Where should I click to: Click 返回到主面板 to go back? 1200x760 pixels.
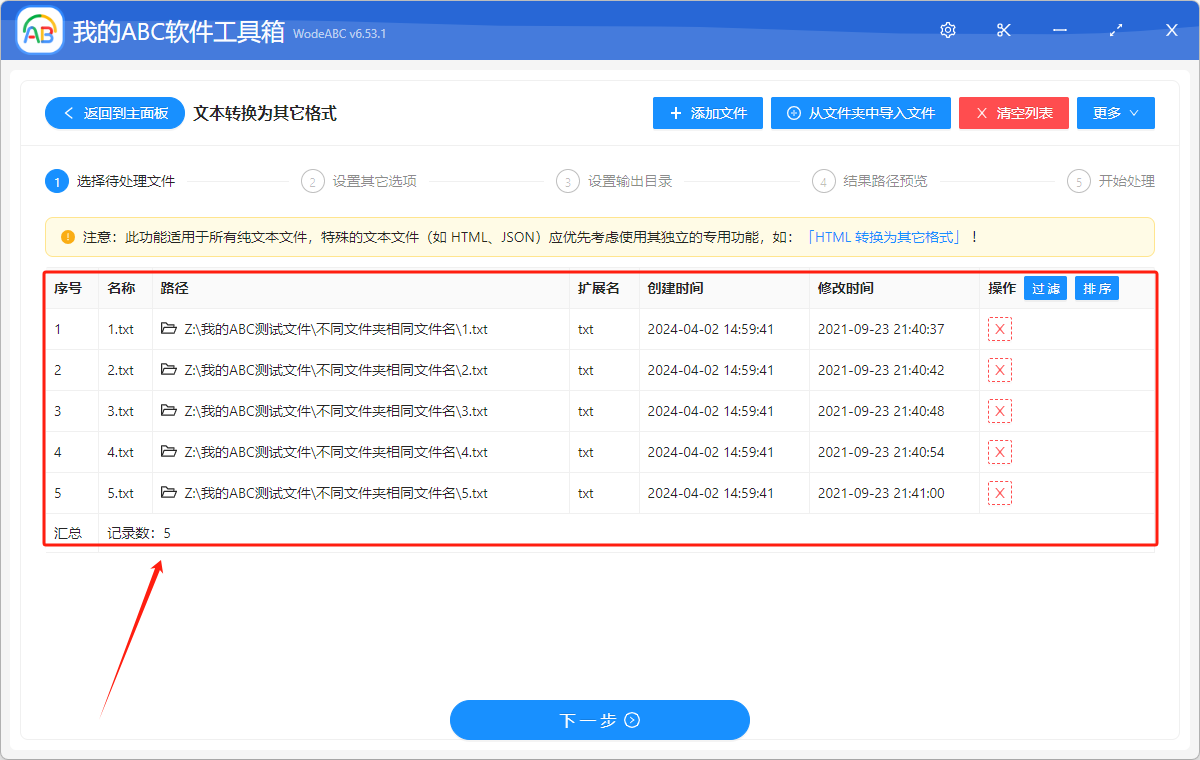pyautogui.click(x=113, y=112)
